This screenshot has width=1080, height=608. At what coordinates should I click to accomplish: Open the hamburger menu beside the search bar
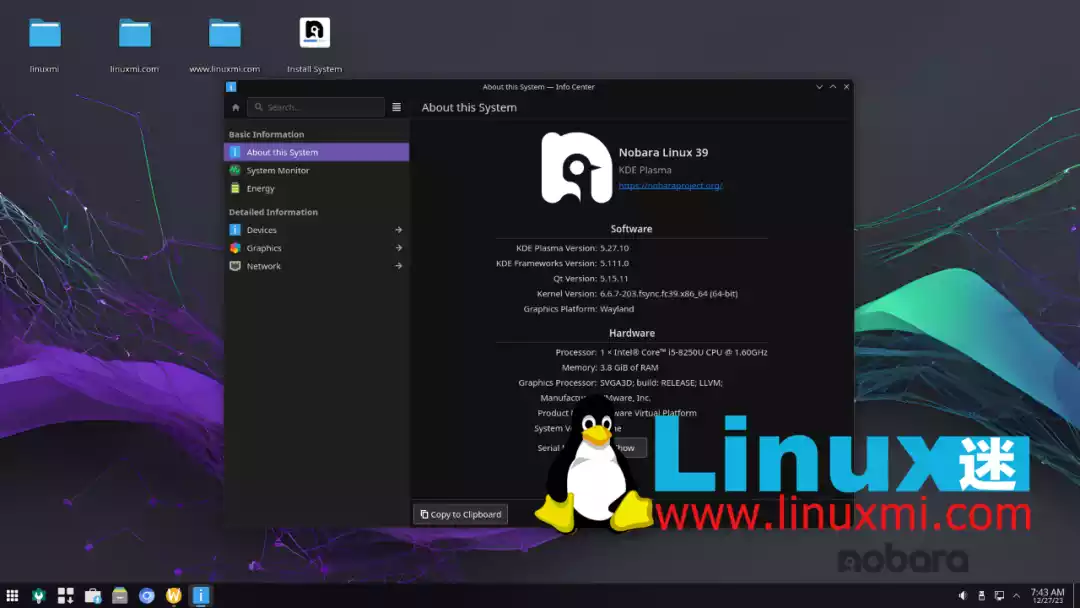coord(397,106)
